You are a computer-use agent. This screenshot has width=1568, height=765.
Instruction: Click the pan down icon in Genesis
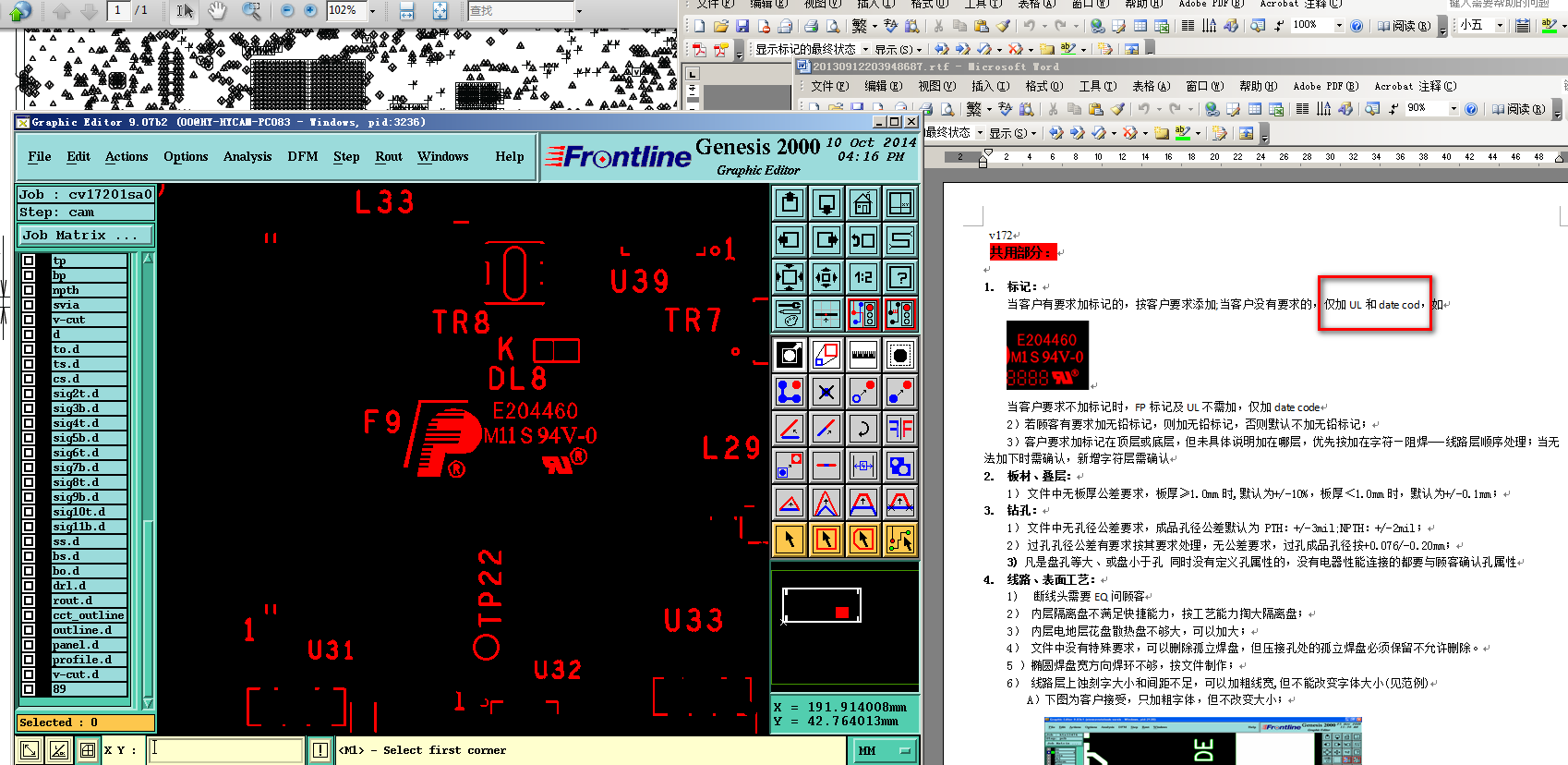click(826, 203)
